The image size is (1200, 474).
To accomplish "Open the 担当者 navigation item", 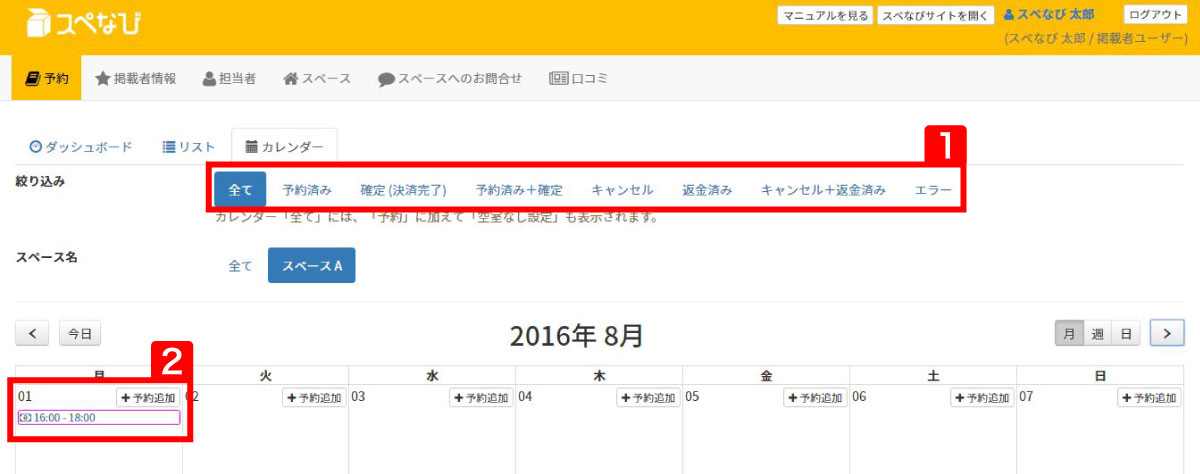I will coord(229,78).
